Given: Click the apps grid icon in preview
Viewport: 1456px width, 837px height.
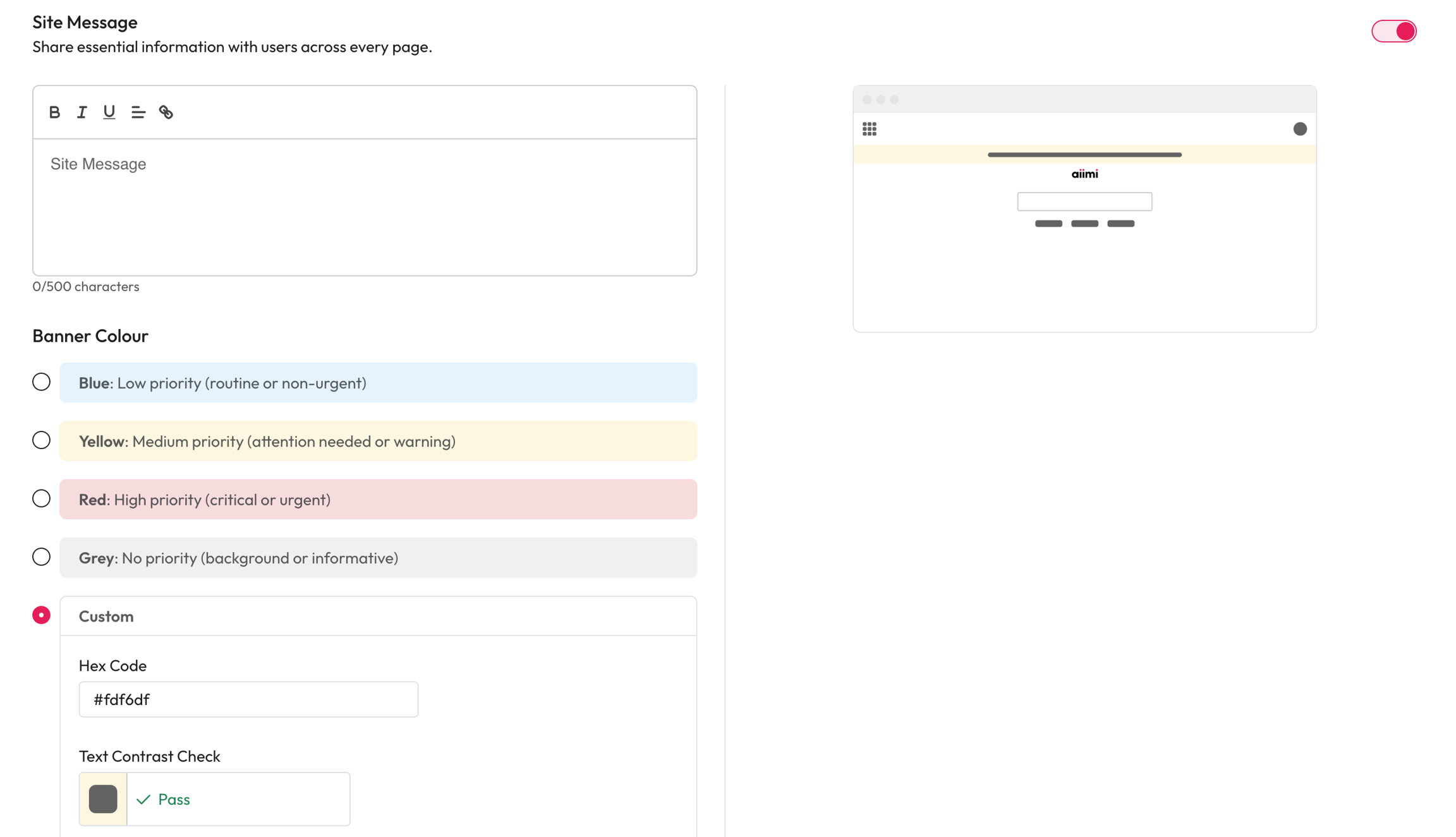Looking at the screenshot, I should tap(870, 129).
